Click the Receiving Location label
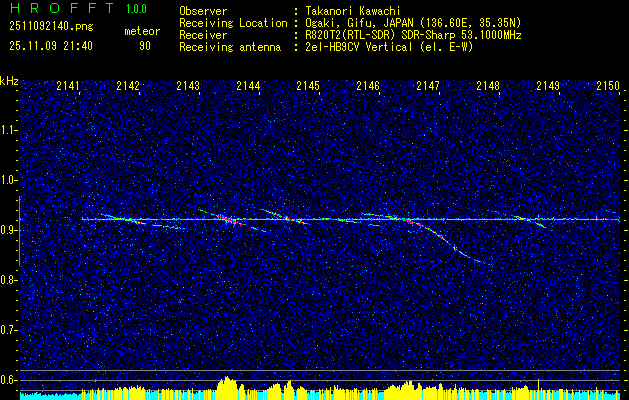The width and height of the screenshot is (629, 400). tap(233, 23)
